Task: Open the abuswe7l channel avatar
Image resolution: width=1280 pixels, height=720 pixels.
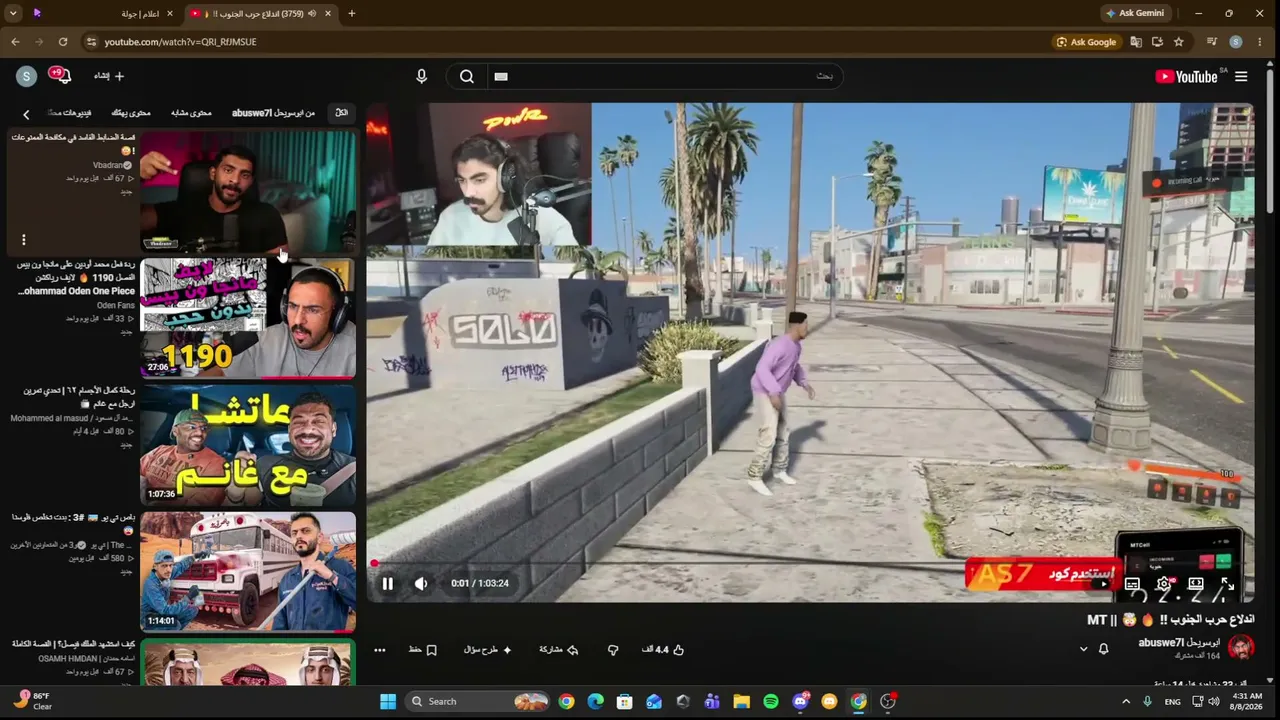Action: (x=1241, y=648)
